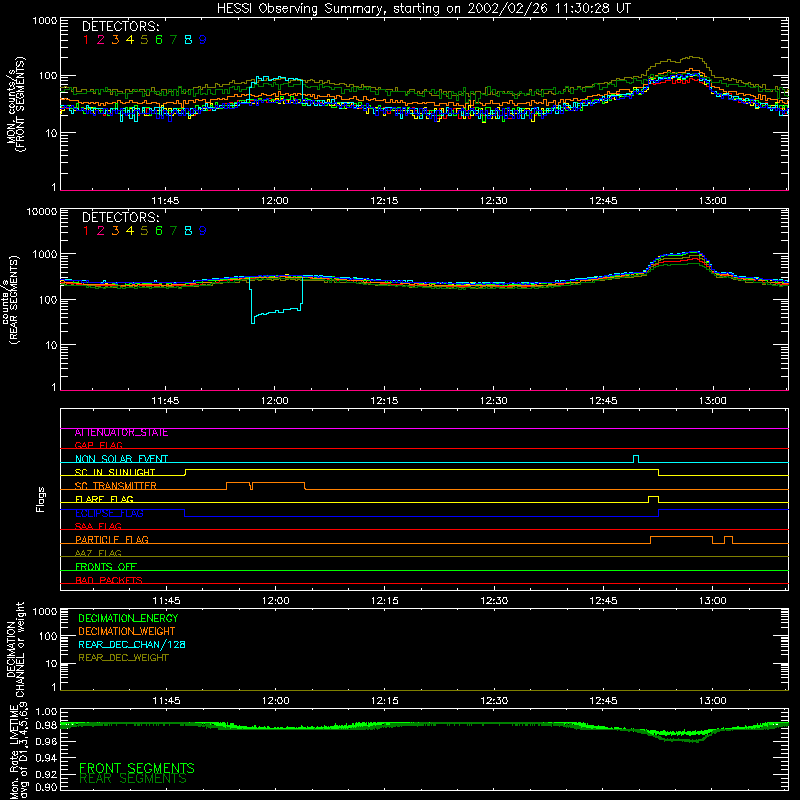Click the 11:45 tick label under flags plot

click(166, 601)
